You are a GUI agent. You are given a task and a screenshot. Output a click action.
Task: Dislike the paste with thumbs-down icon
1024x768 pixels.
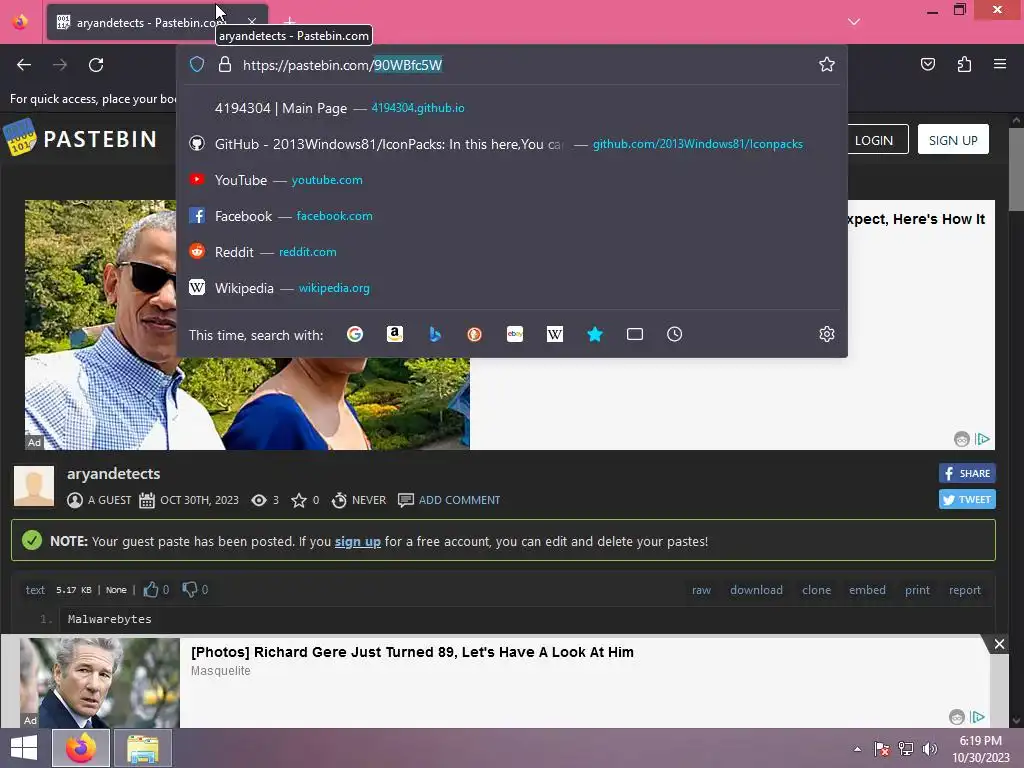(x=189, y=590)
